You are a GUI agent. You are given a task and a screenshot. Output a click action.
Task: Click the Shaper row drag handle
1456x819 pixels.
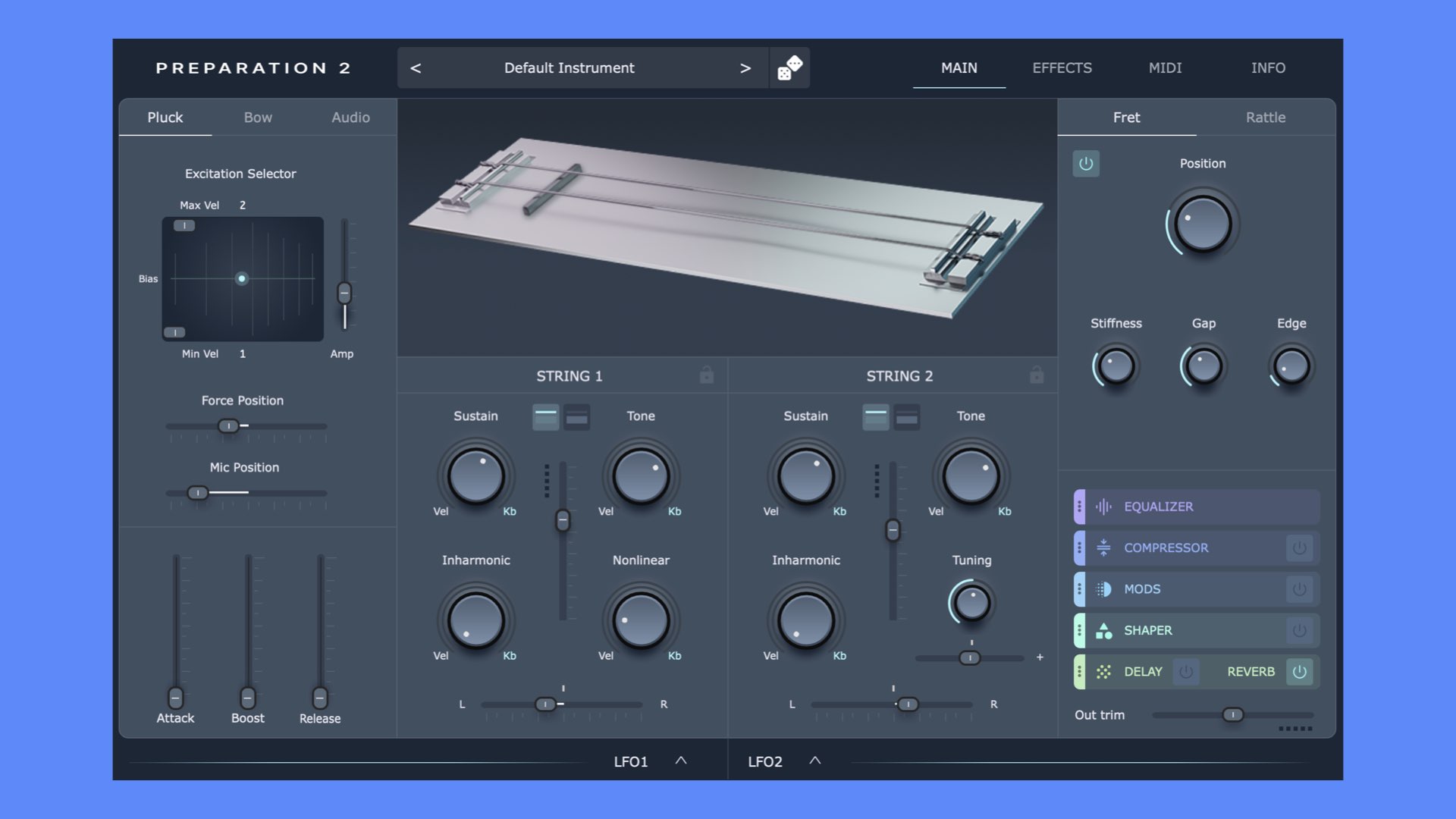[1079, 630]
